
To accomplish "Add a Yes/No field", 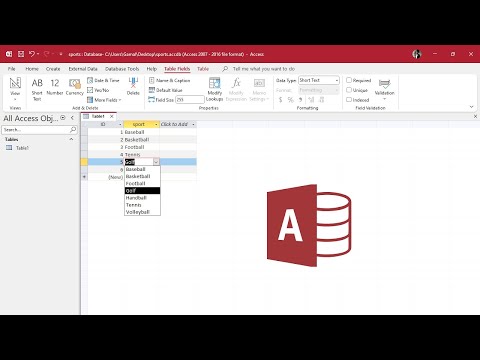I will pos(98,90).
